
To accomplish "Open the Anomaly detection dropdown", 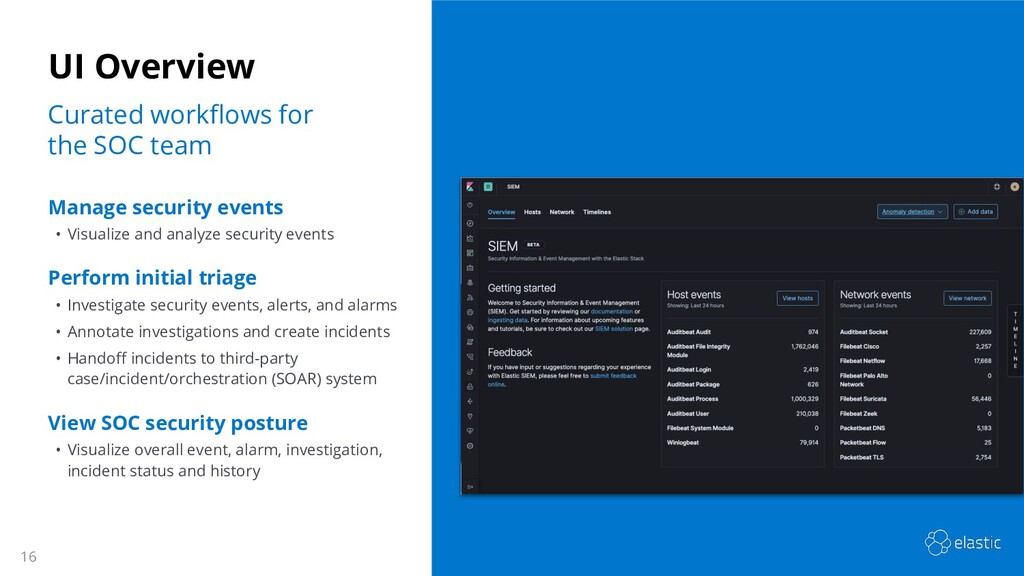I will pyautogui.click(x=912, y=212).
